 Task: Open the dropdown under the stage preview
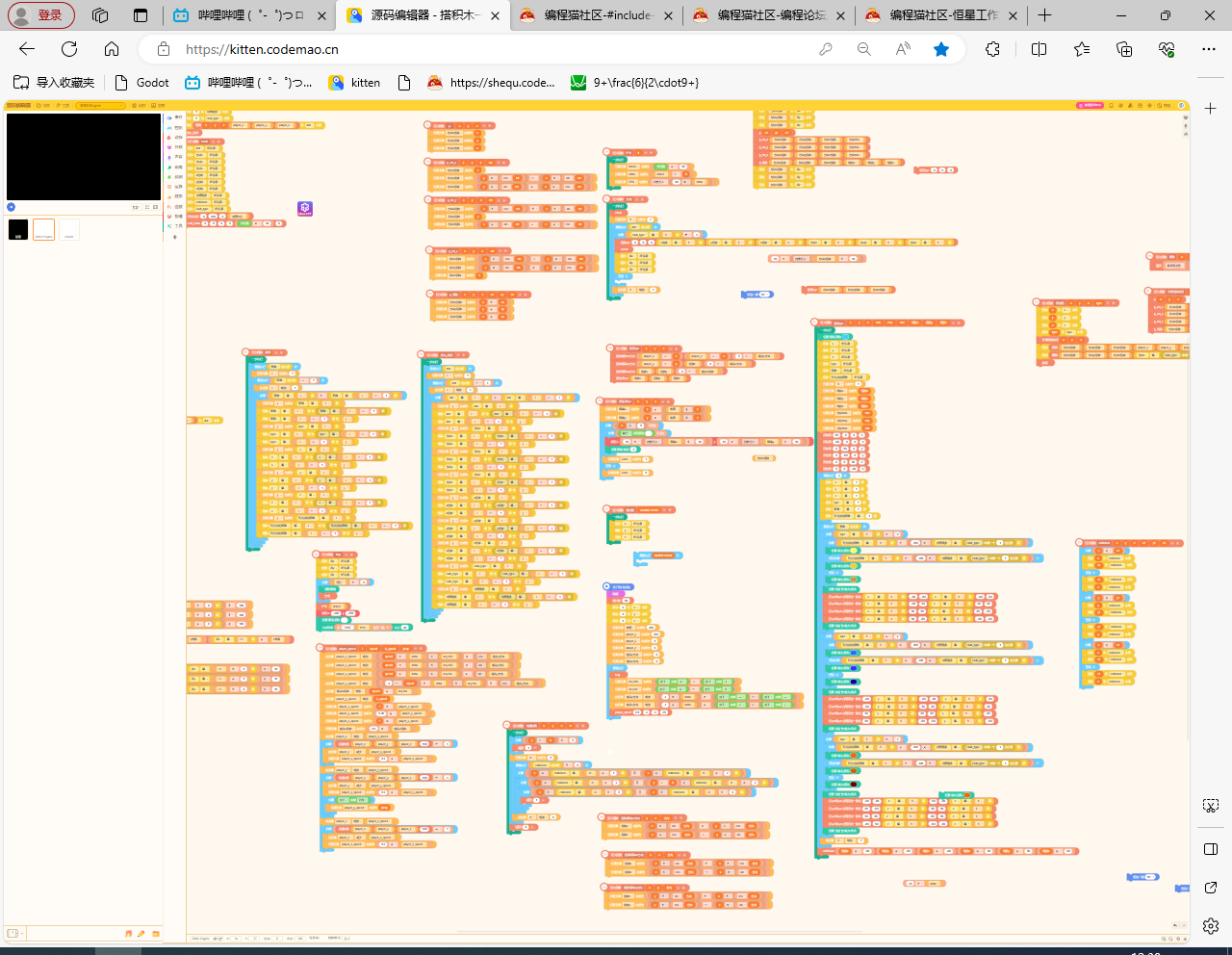coord(136,207)
